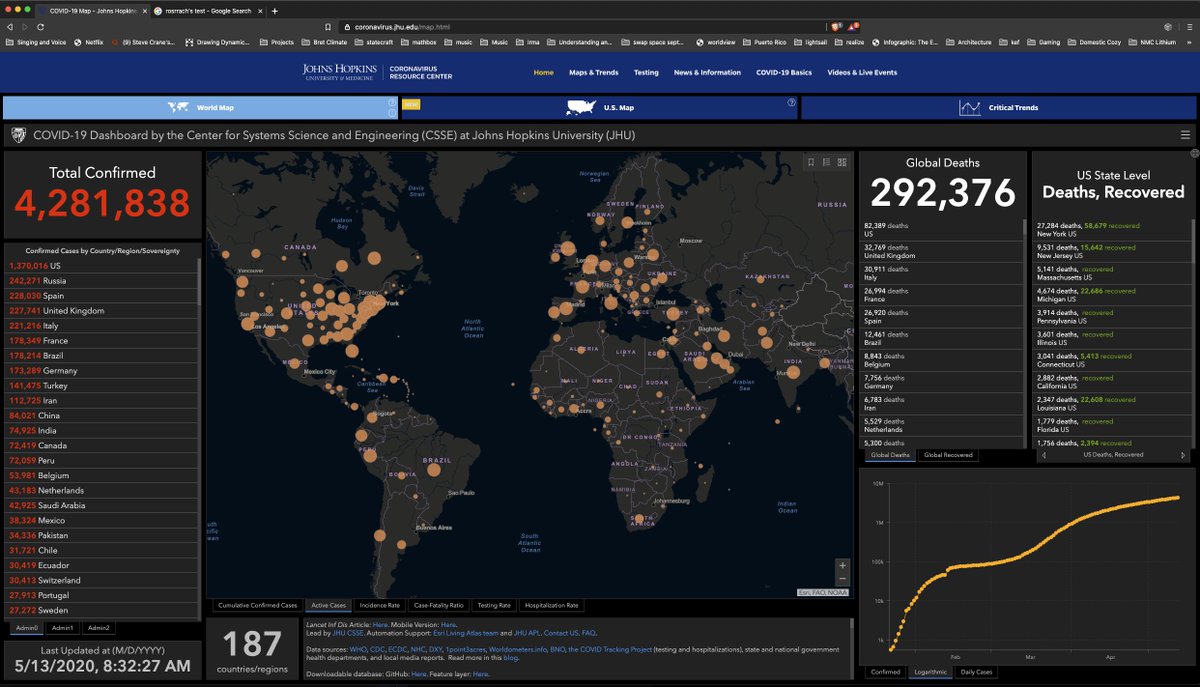Show the map legend list icon

click(x=827, y=162)
